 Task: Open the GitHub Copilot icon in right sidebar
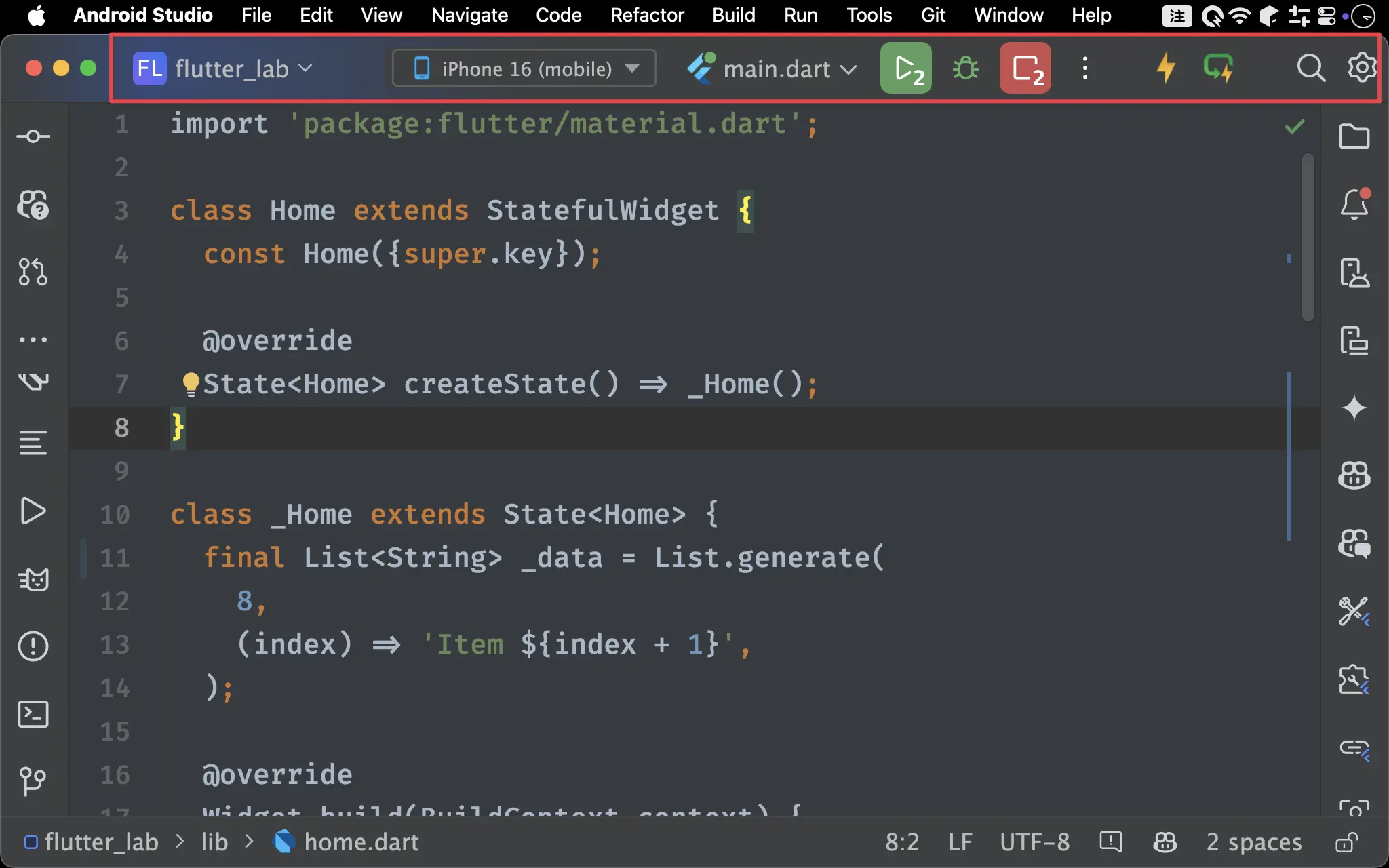pyautogui.click(x=1354, y=475)
